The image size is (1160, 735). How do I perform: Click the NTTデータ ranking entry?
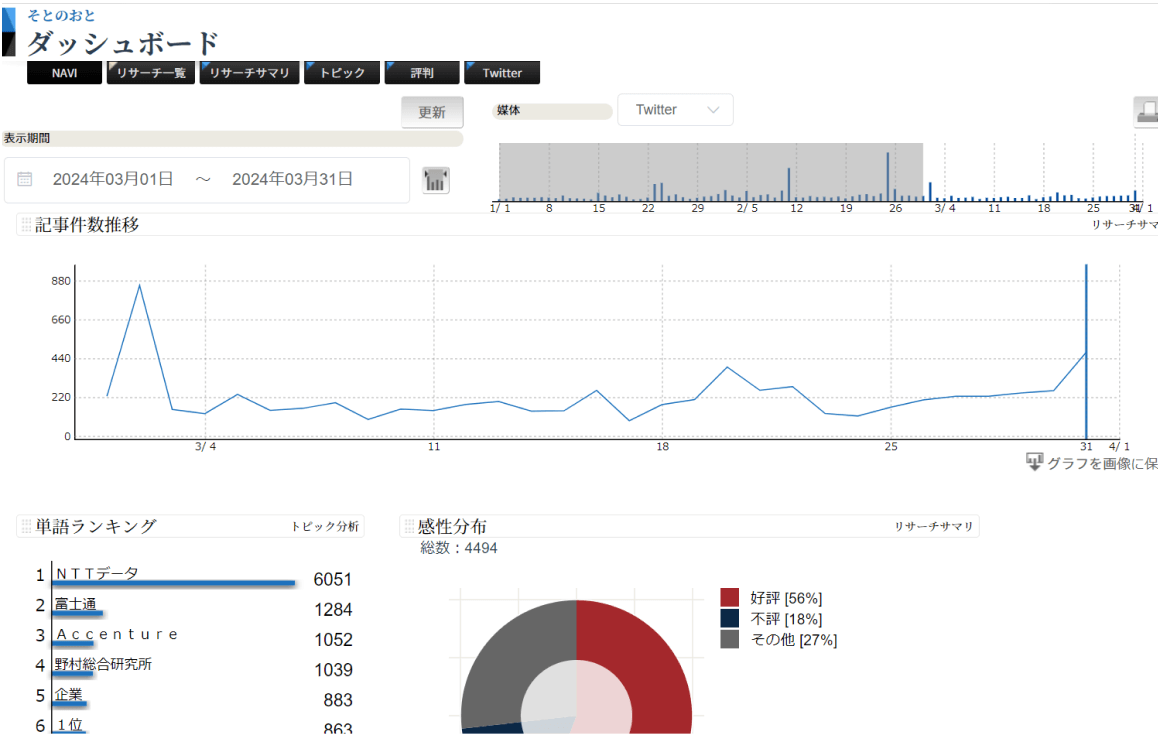[x=97, y=573]
